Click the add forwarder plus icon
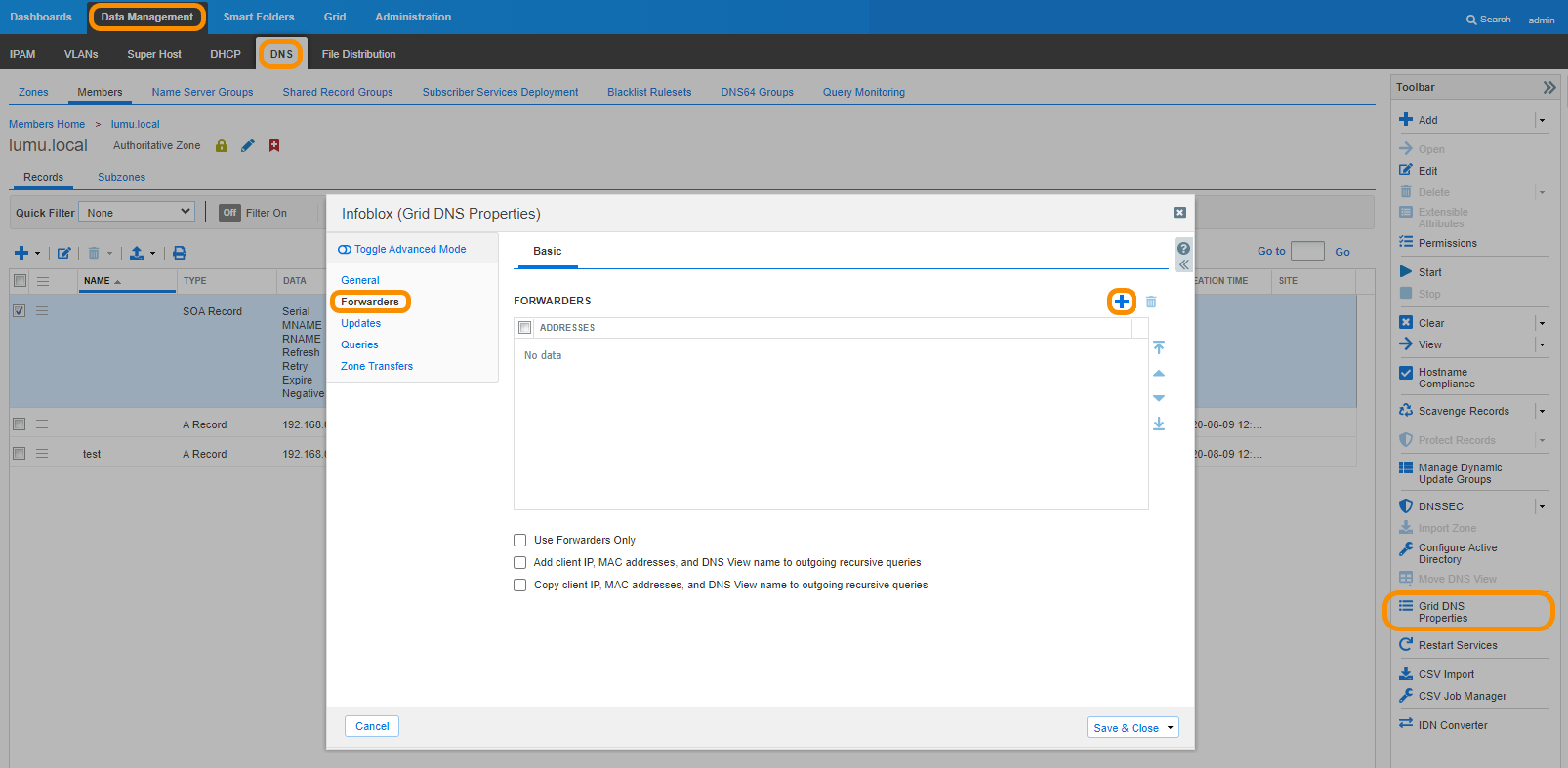 1122,302
